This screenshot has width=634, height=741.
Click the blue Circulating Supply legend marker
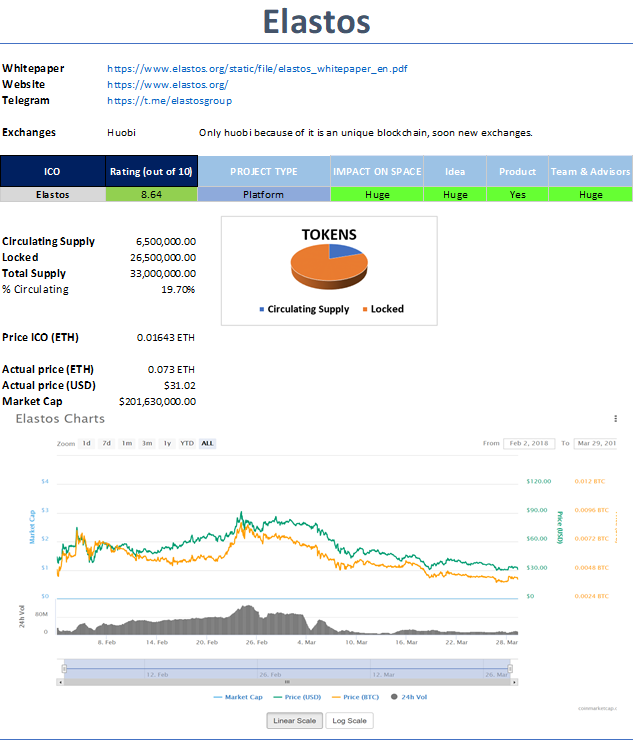point(262,310)
